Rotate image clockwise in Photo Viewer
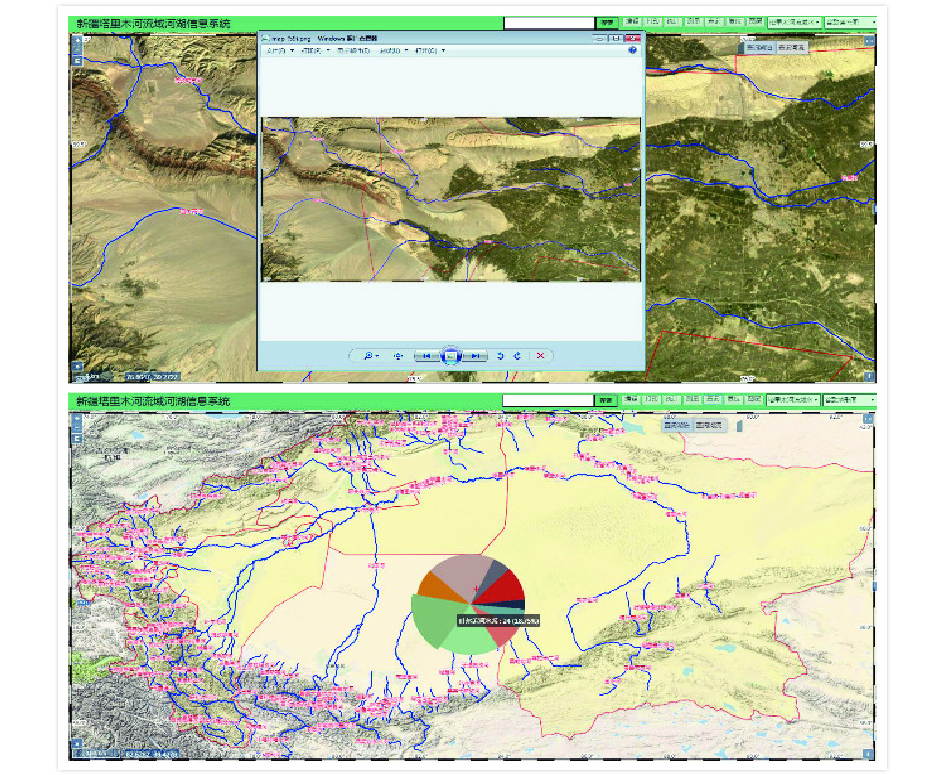The width and height of the screenshot is (946, 775). pos(518,356)
